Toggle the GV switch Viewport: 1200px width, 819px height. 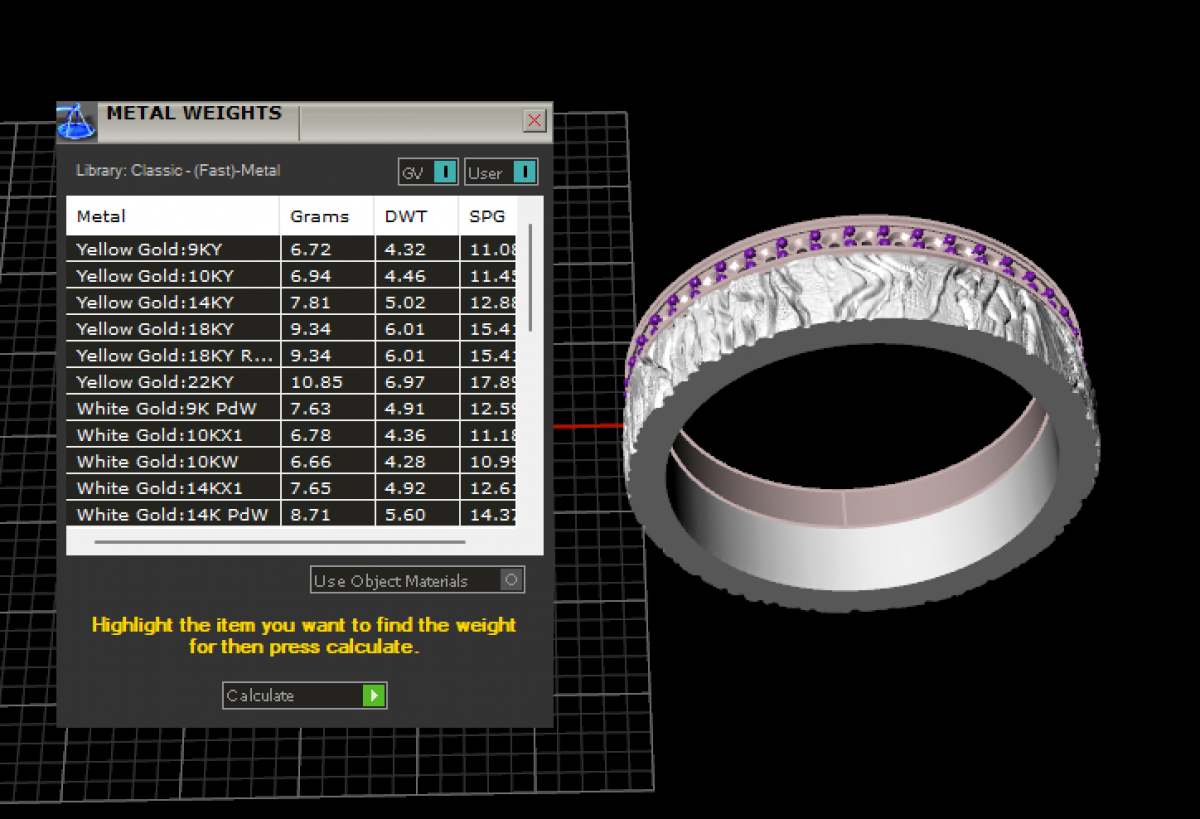point(445,172)
